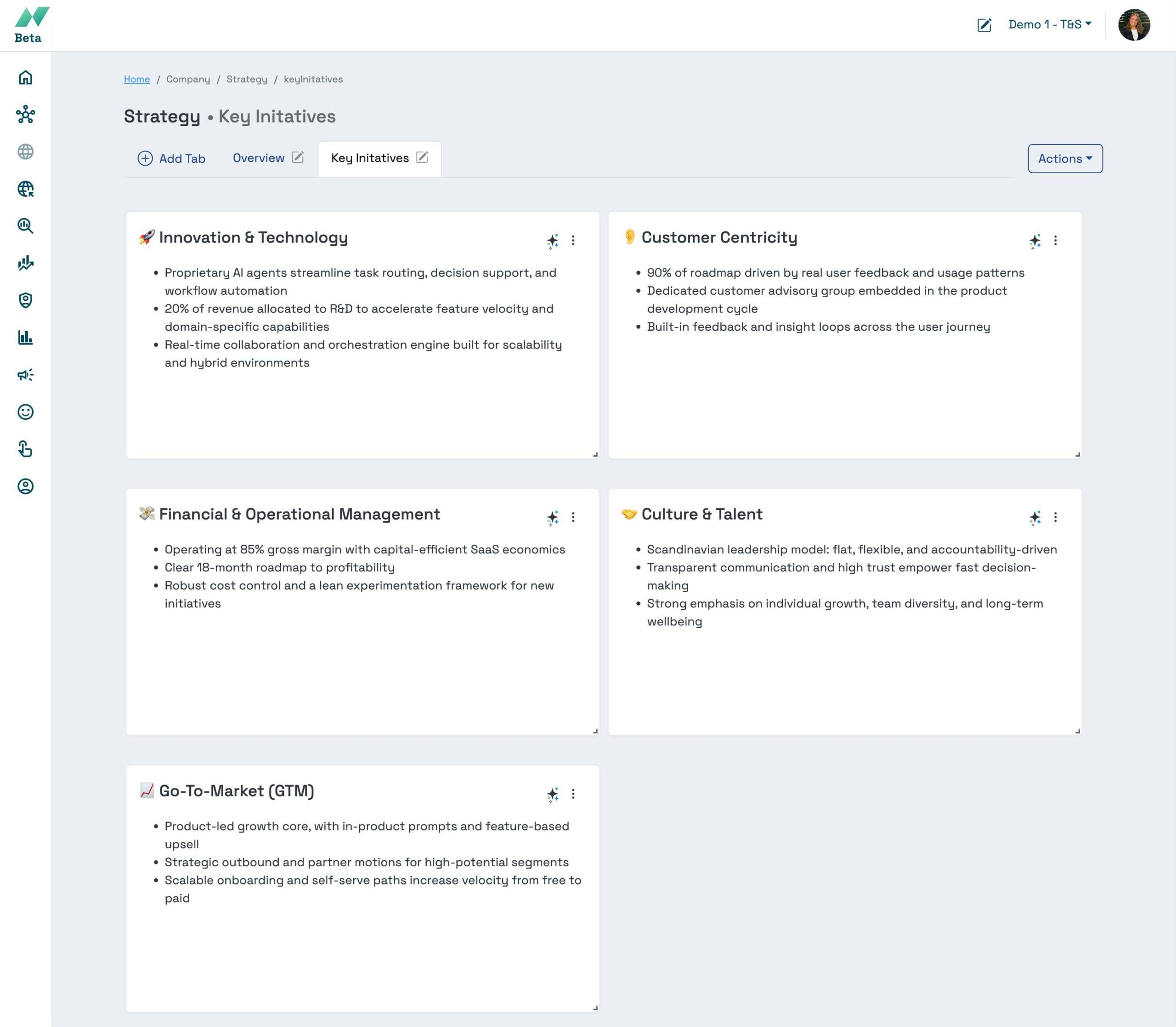The height and width of the screenshot is (1027, 1176).
Task: Click the bar chart sidebar icon
Action: tap(25, 338)
